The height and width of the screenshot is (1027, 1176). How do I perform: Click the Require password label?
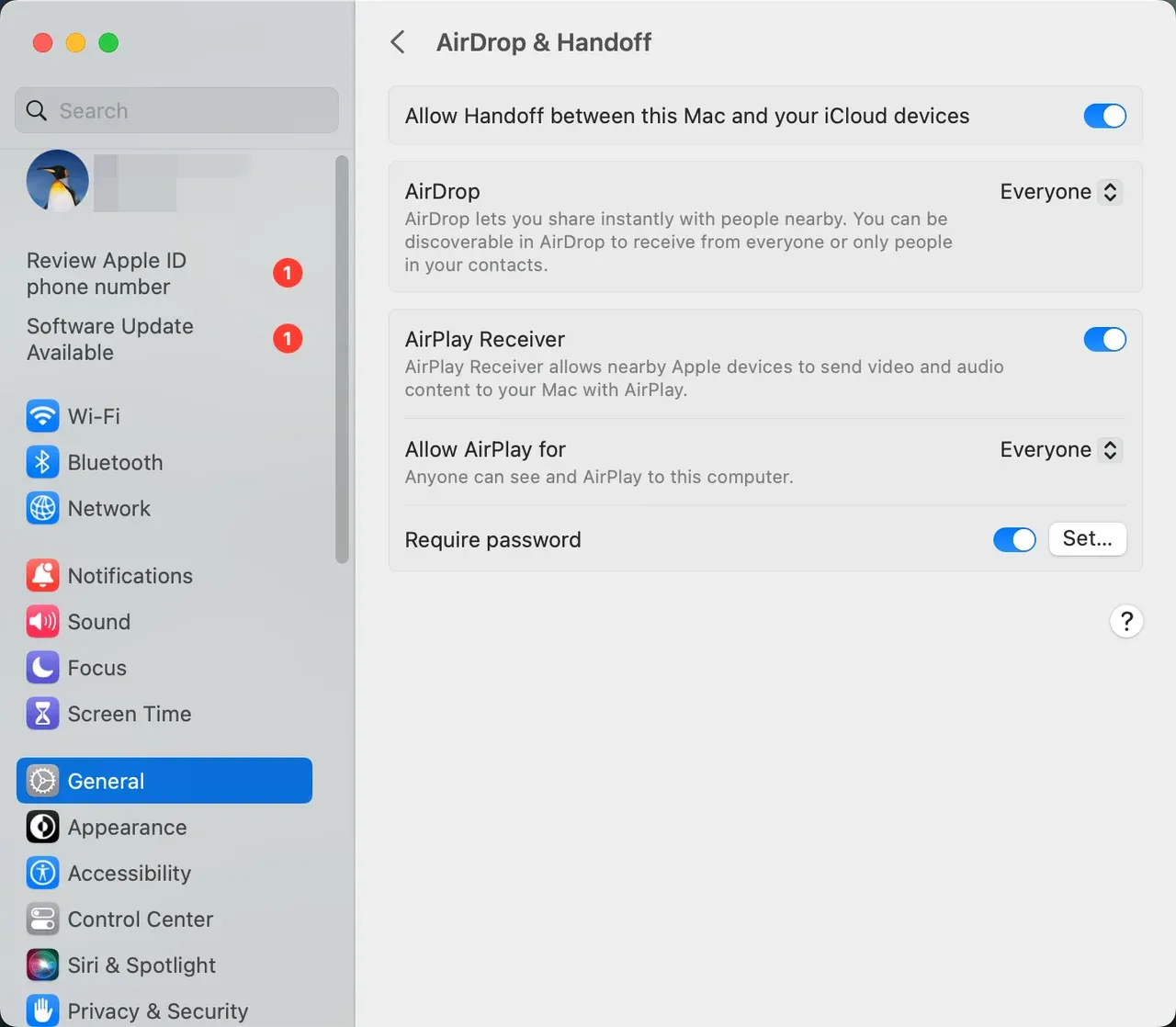(x=493, y=539)
